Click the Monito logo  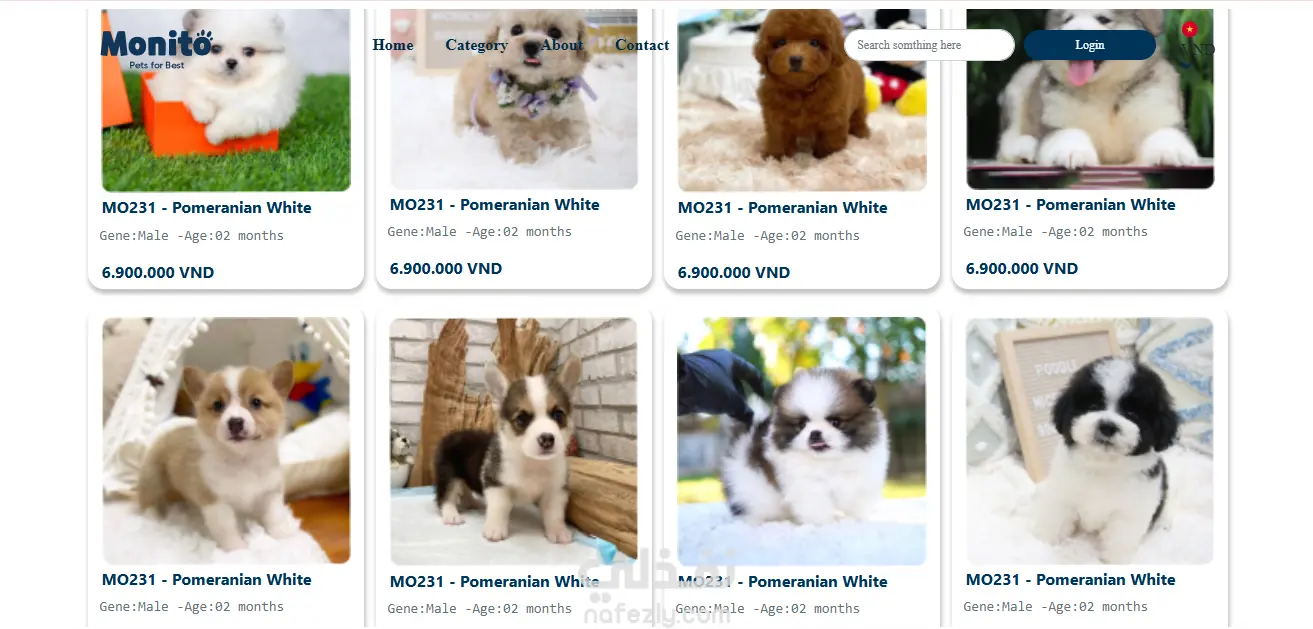pos(156,48)
